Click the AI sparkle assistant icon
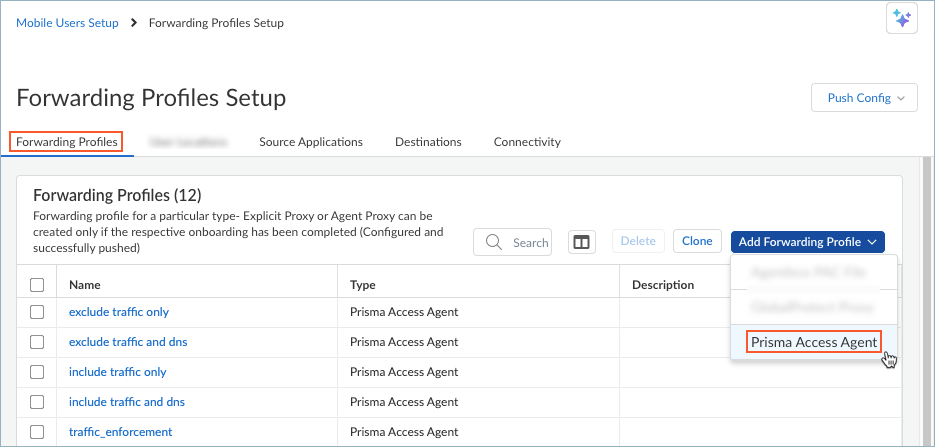 point(902,19)
